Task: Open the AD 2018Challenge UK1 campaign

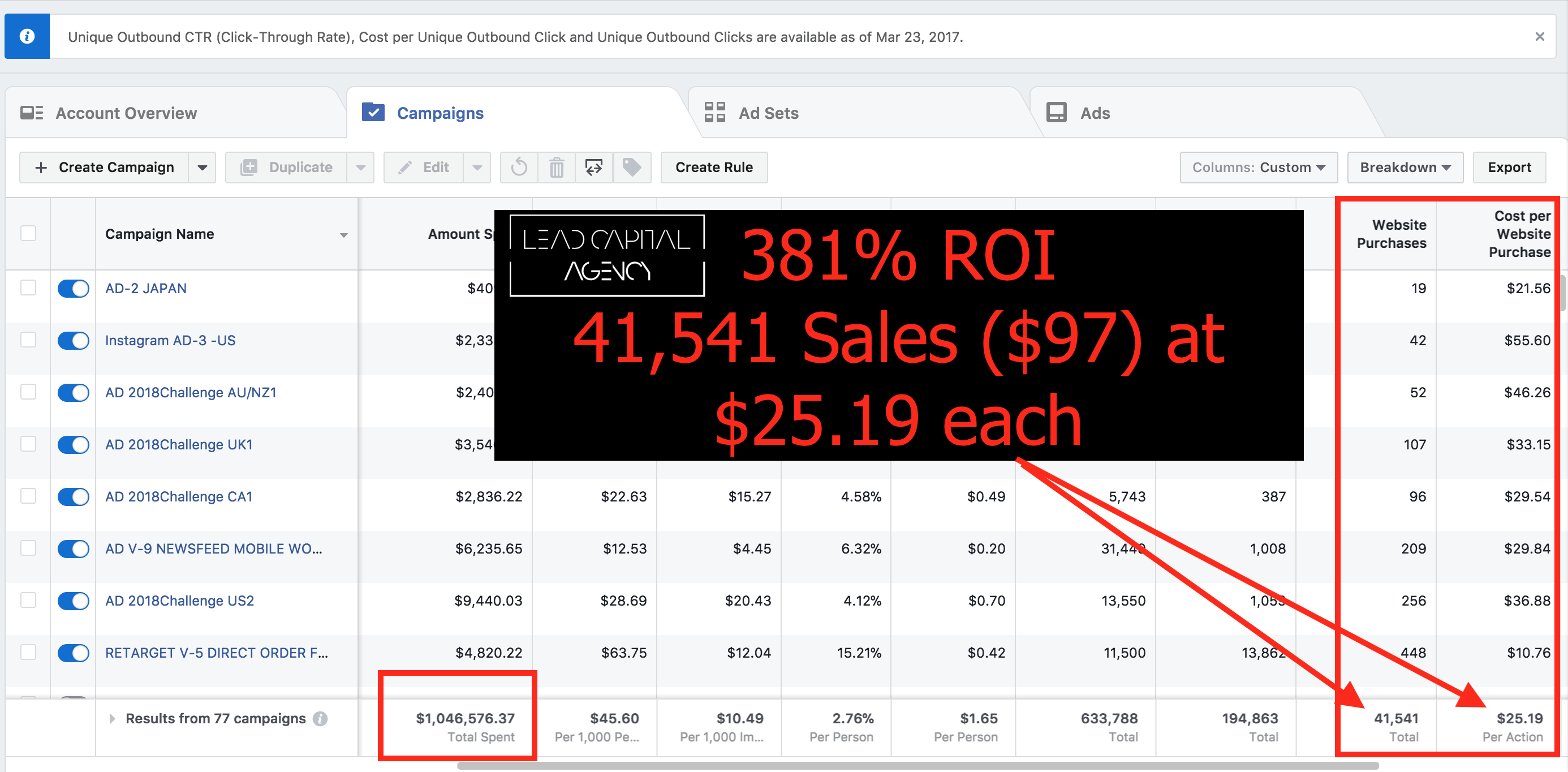Action: pos(179,444)
